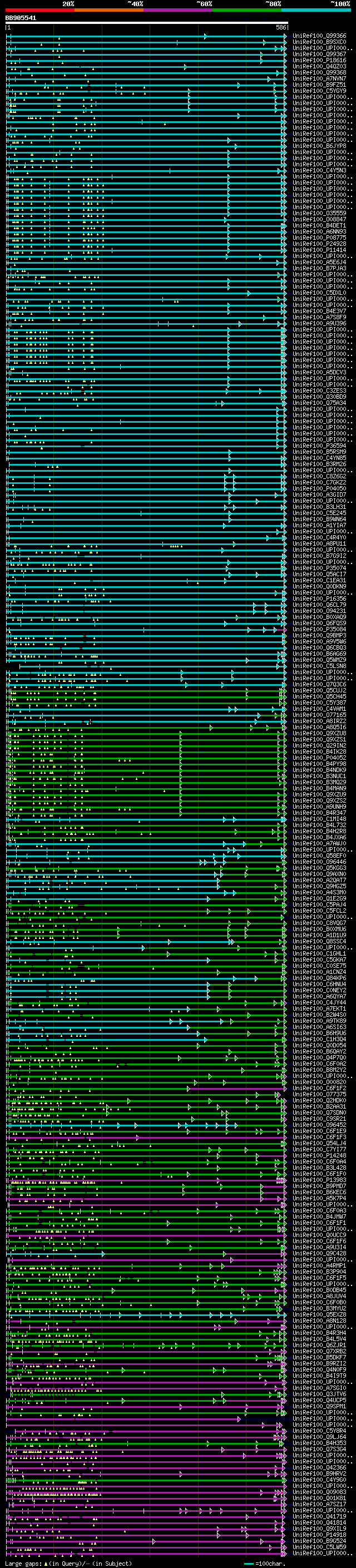Select the UniRef100_A2QAT7 label
This screenshot has width=356, height=1568.
[x=319, y=879]
